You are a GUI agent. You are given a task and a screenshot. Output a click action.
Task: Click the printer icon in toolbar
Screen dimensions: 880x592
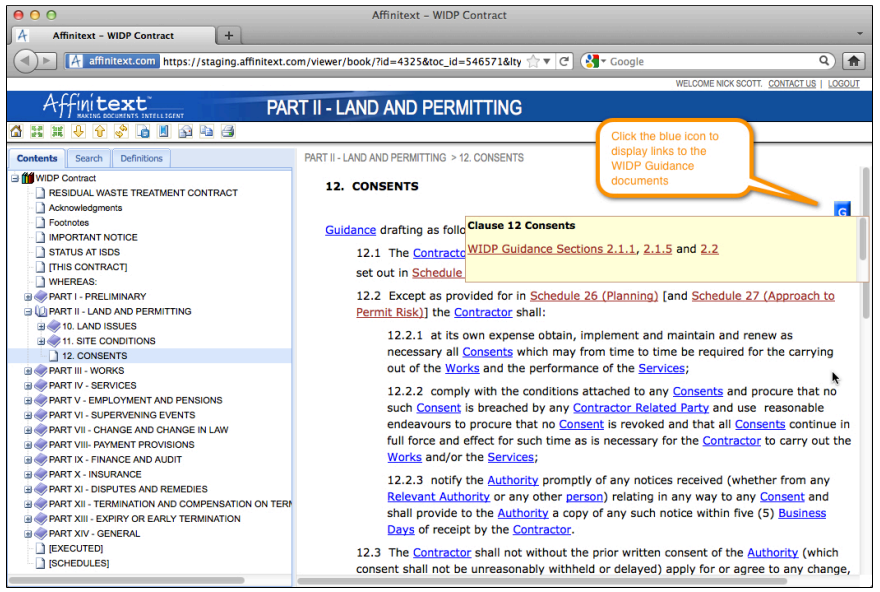tap(227, 131)
